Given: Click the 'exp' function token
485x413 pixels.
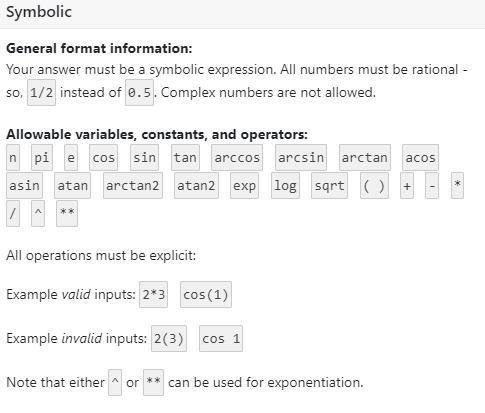Looking at the screenshot, I should pyautogui.click(x=244, y=185).
